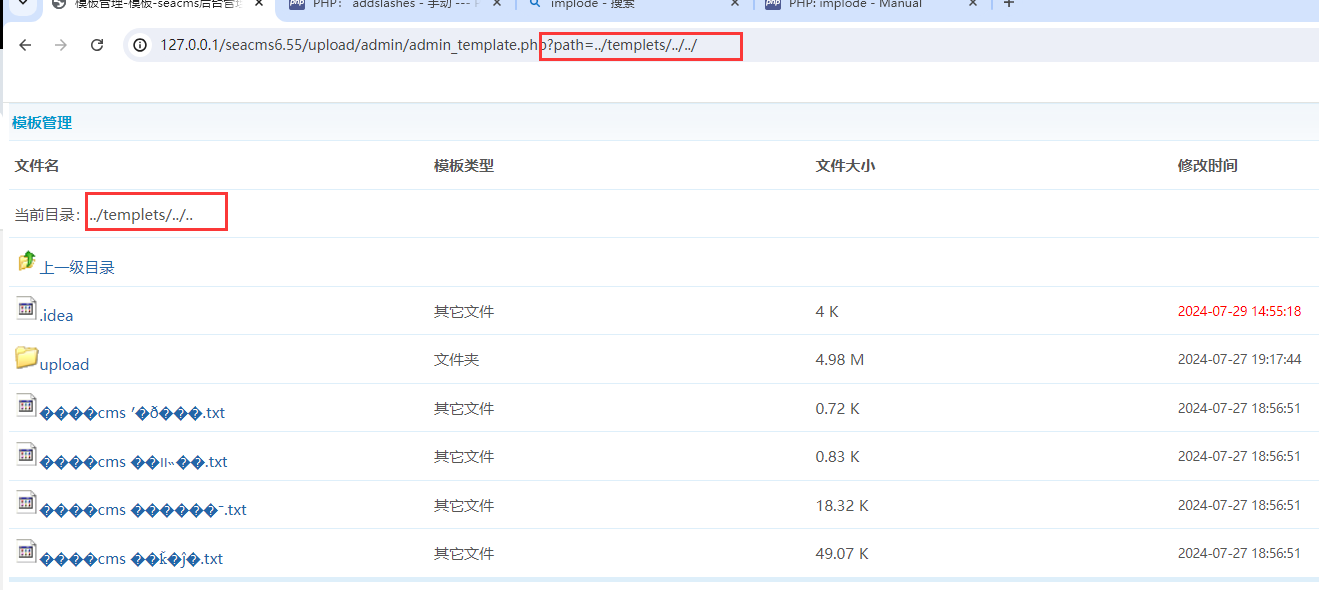This screenshot has height=590, width=1319.
Task: Open the txt file sized 49.07 K
Action: (x=131, y=559)
